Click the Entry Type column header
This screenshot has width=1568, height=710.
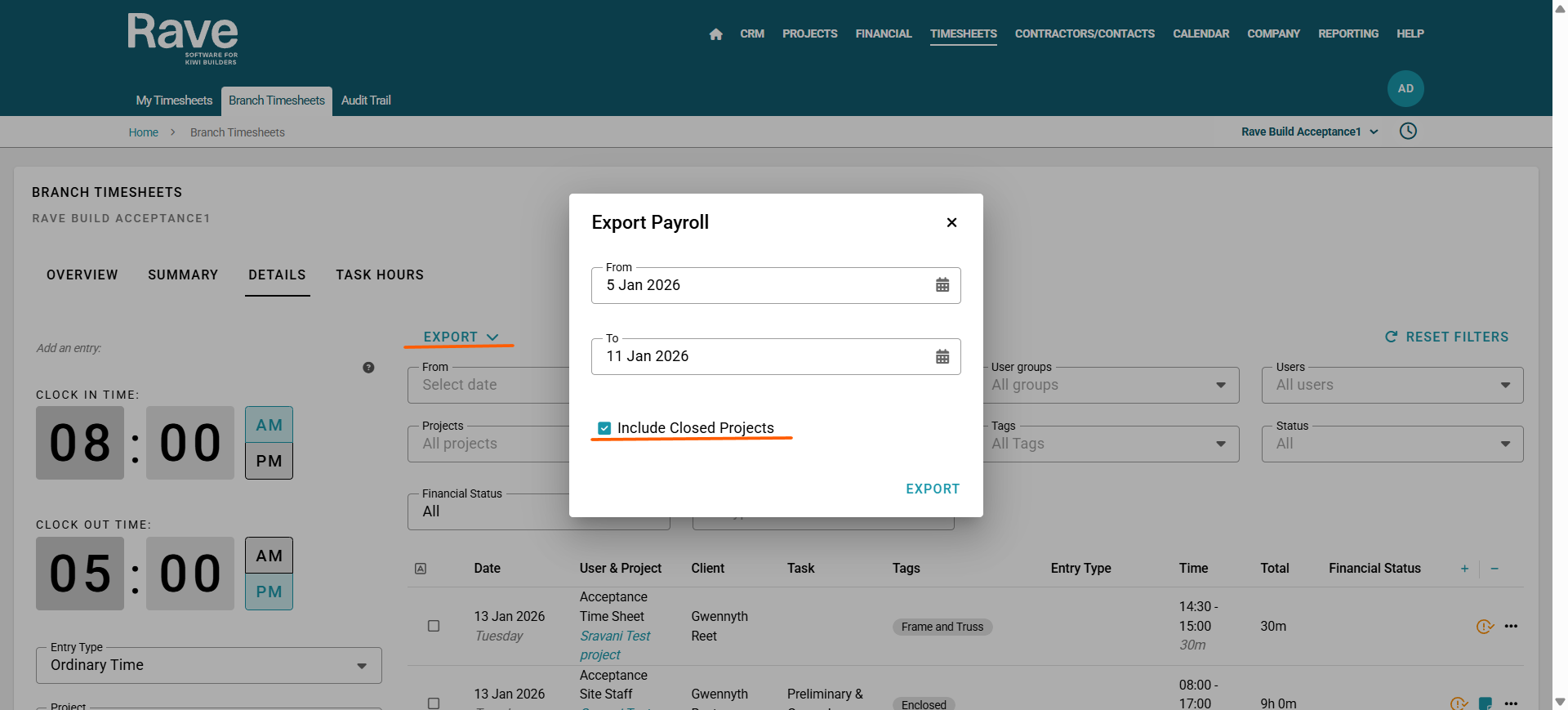coord(1080,569)
